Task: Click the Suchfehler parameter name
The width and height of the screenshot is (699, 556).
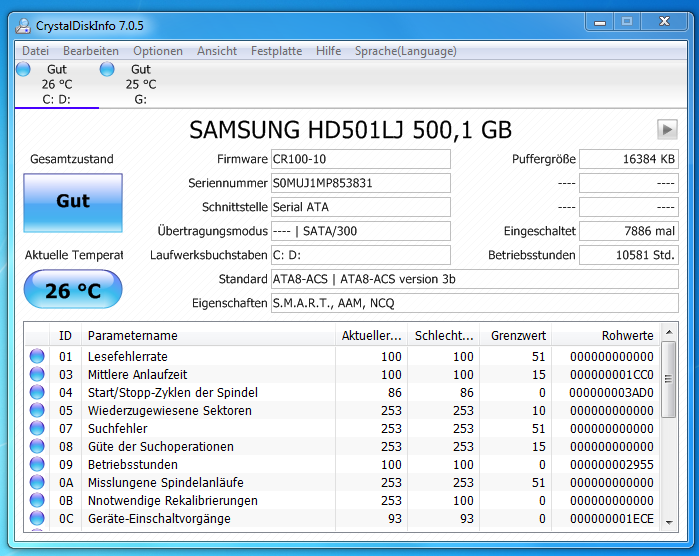Action: point(117,428)
